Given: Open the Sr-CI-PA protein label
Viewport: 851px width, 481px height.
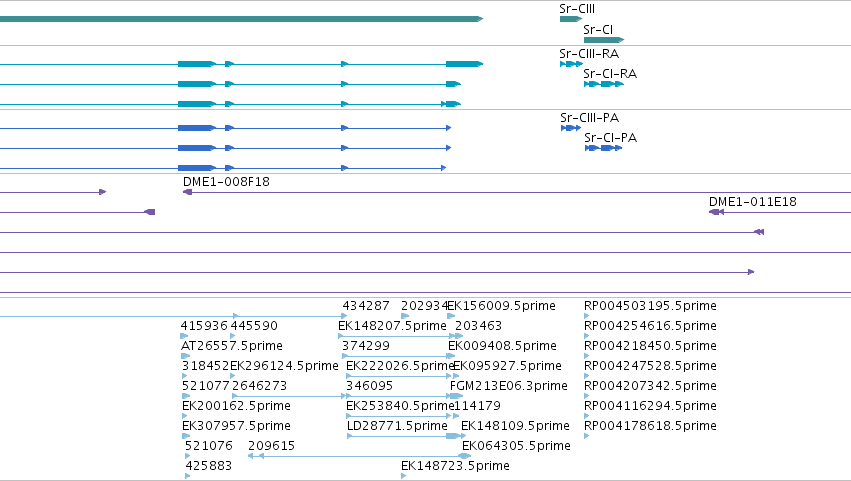Looking at the screenshot, I should (611, 137).
